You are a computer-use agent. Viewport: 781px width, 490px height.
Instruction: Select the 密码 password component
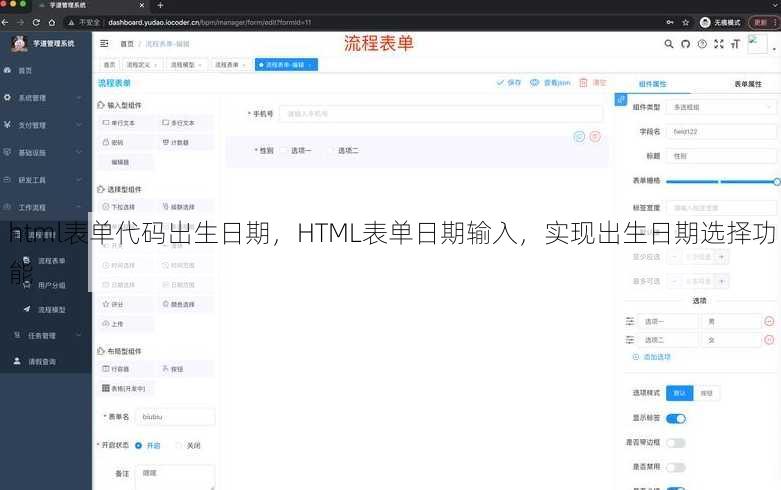click(x=126, y=142)
